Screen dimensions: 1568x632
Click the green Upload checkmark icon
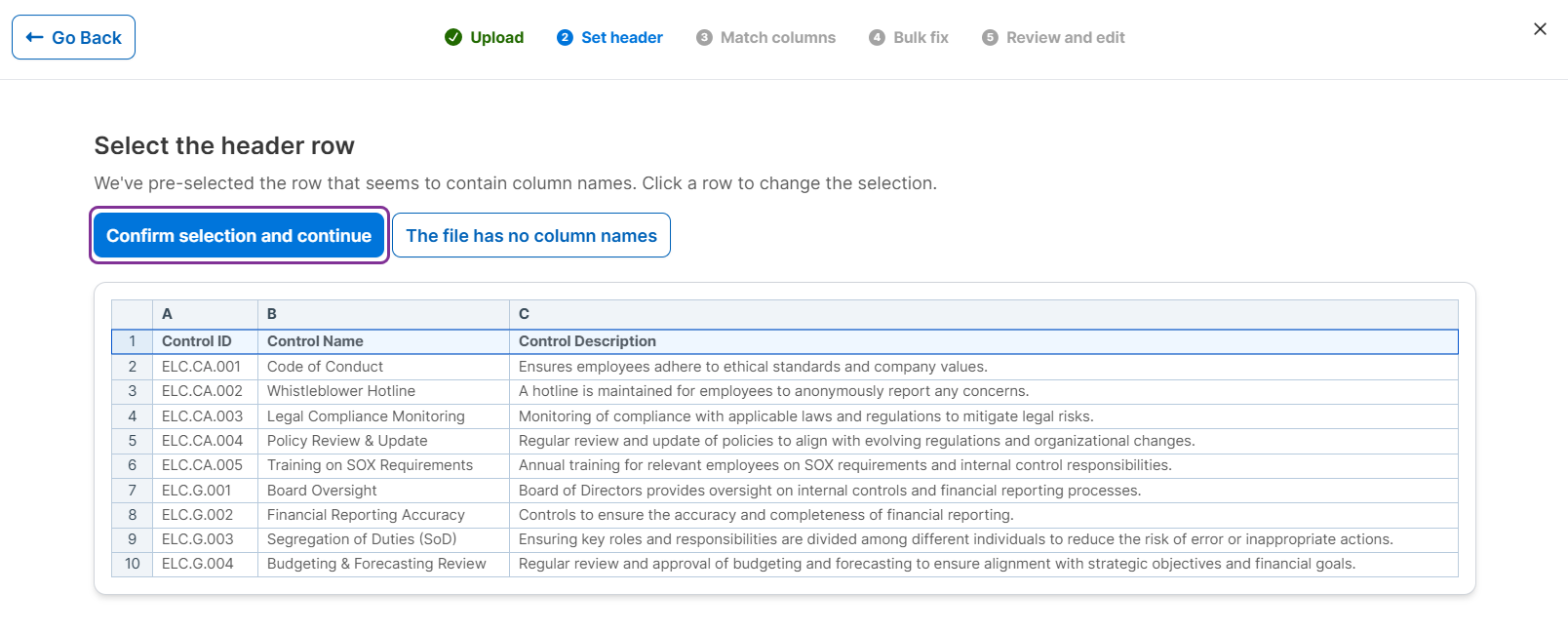point(453,37)
